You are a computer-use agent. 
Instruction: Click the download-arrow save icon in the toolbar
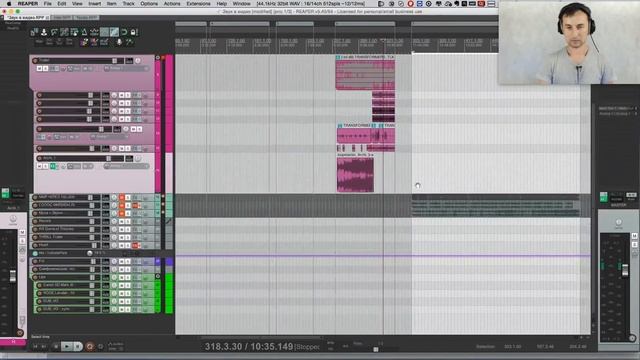(44, 32)
